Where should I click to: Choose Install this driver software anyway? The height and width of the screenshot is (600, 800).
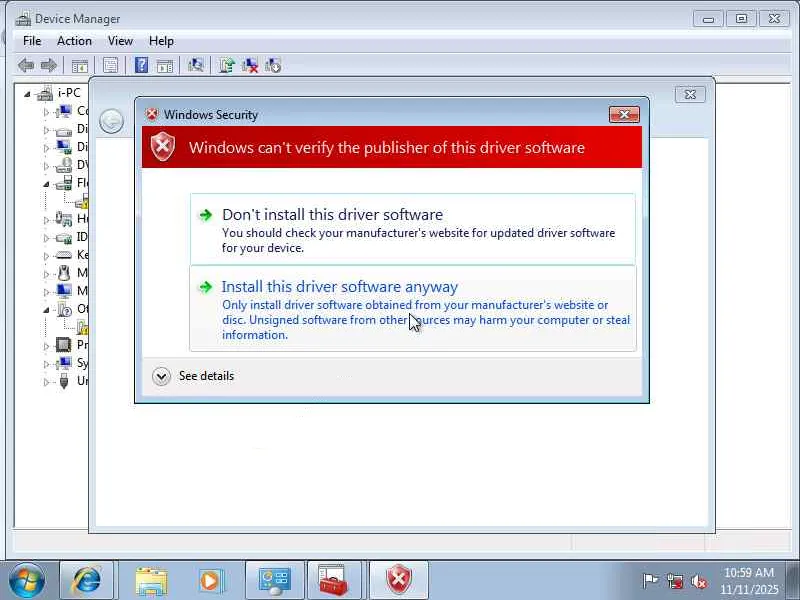coord(413,308)
